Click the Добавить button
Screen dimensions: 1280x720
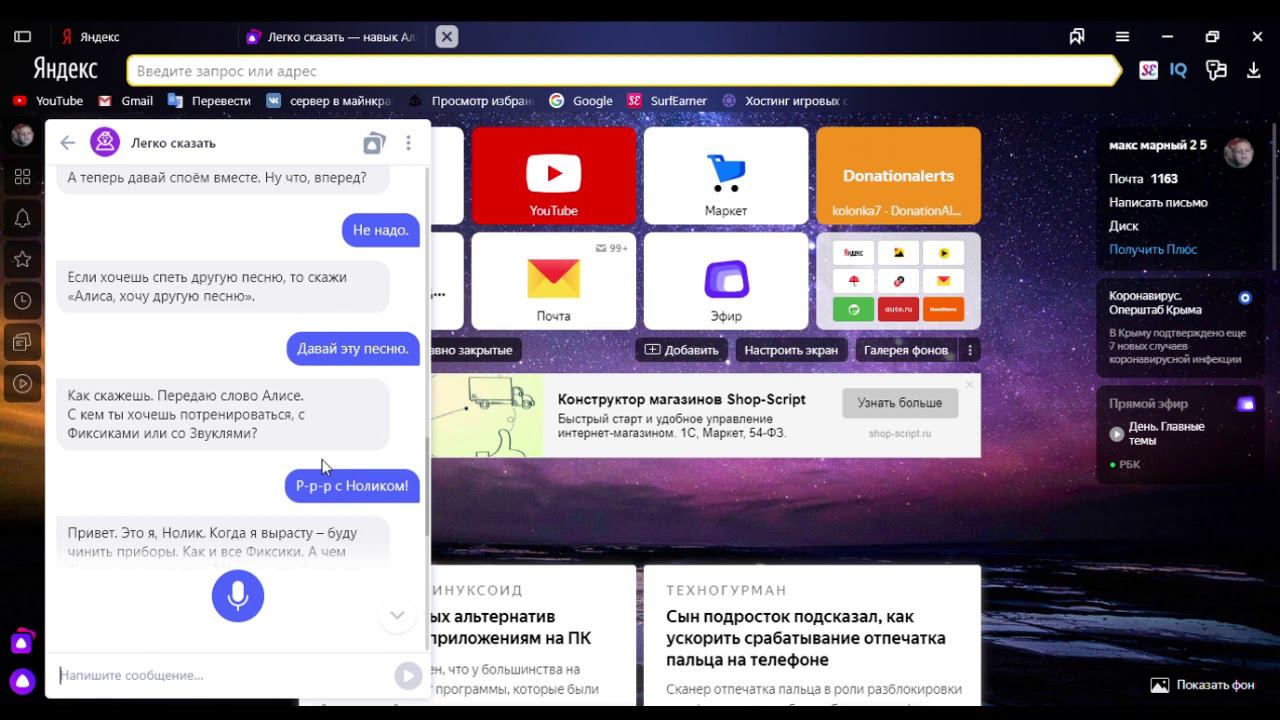(x=682, y=350)
